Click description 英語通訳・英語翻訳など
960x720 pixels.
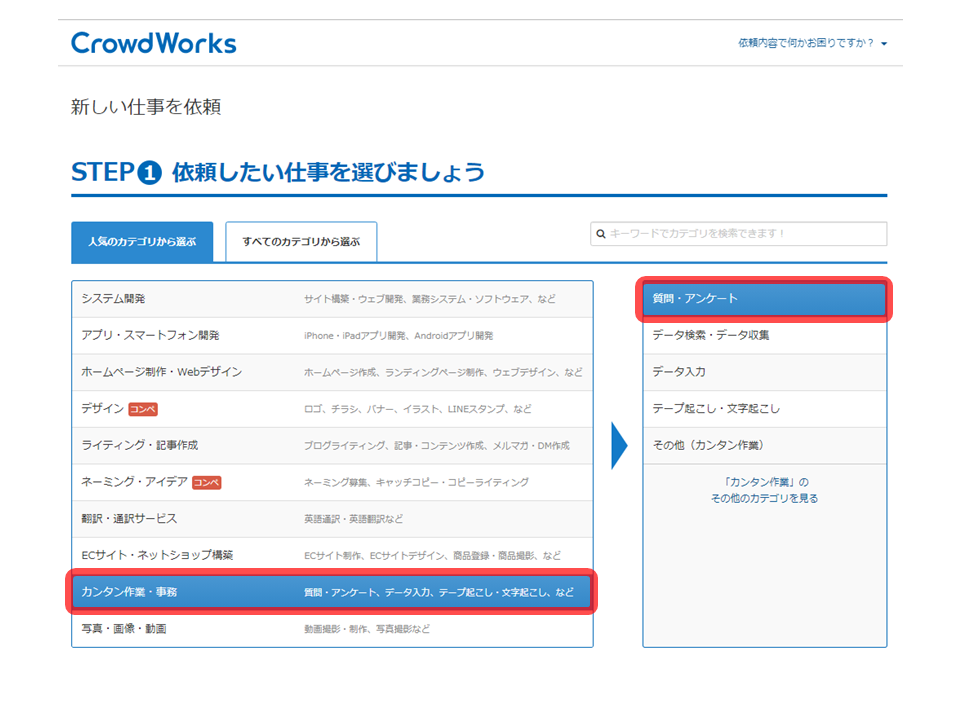tap(353, 519)
